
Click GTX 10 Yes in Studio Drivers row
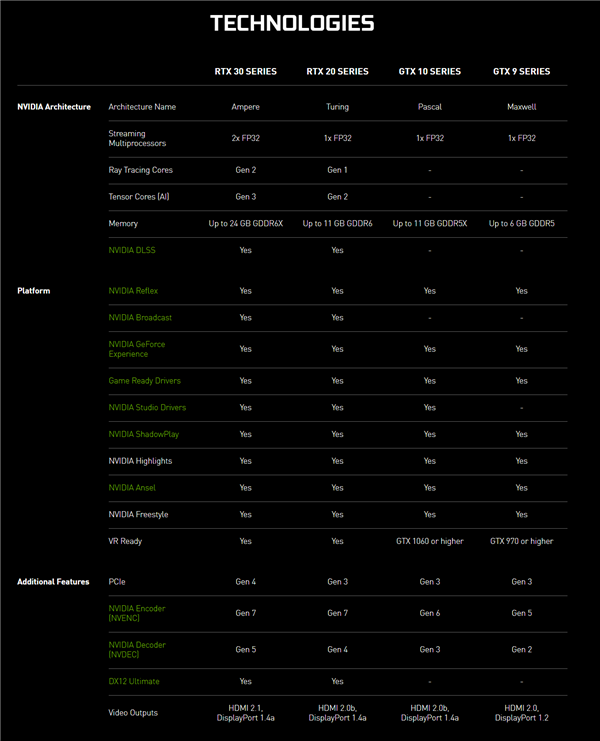(x=429, y=407)
